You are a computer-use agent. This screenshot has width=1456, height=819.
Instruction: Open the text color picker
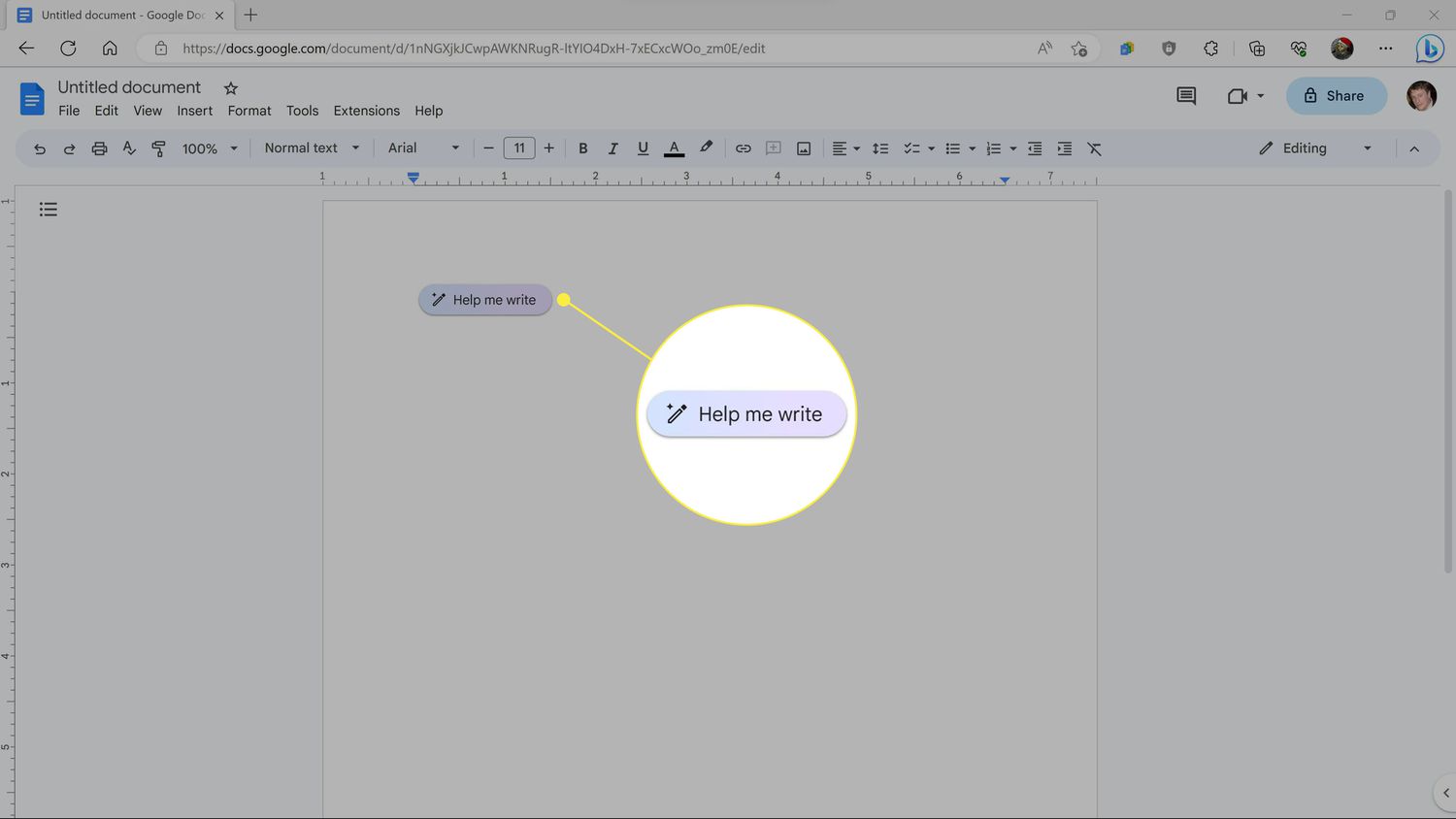(674, 148)
